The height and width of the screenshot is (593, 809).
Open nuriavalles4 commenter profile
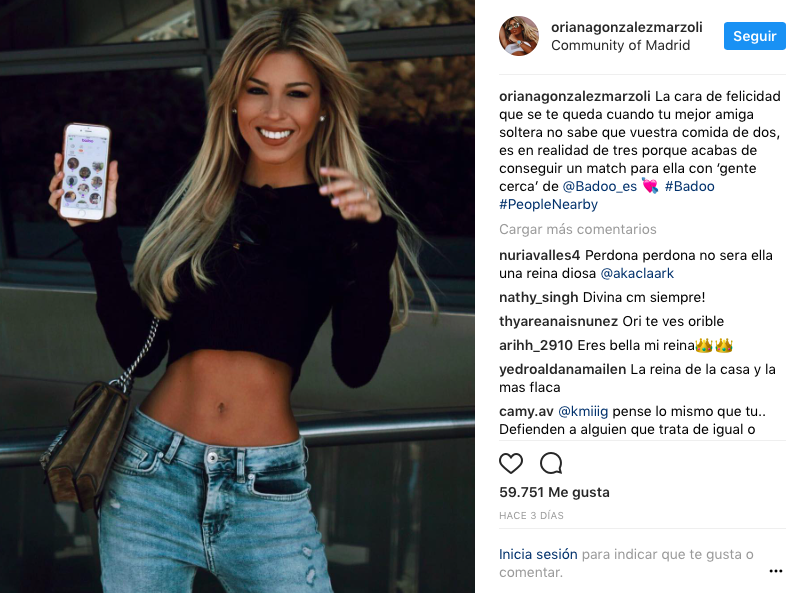coord(539,255)
